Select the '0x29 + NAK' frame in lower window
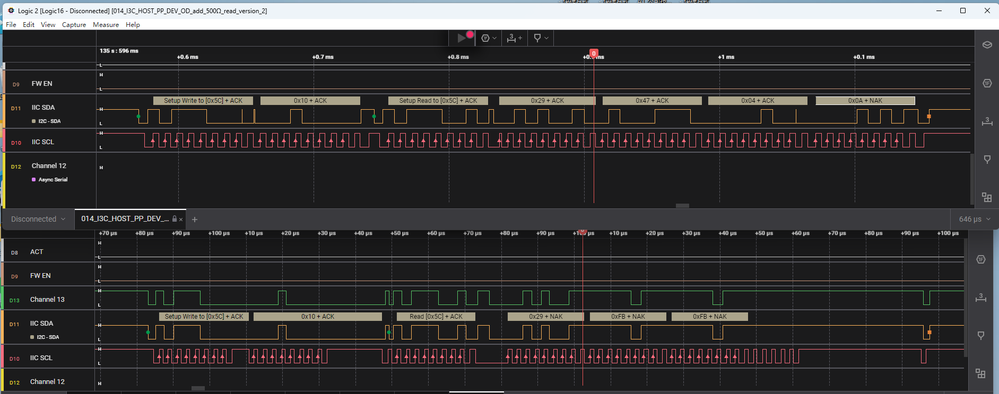Viewport: 999px width, 394px height. point(545,316)
